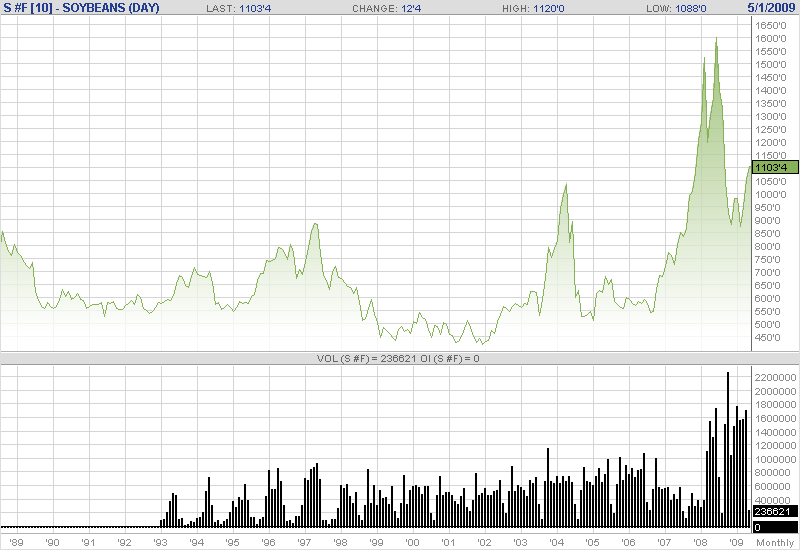Click the '09 year label on time axis
The width and height of the screenshot is (800, 550).
pos(736,542)
